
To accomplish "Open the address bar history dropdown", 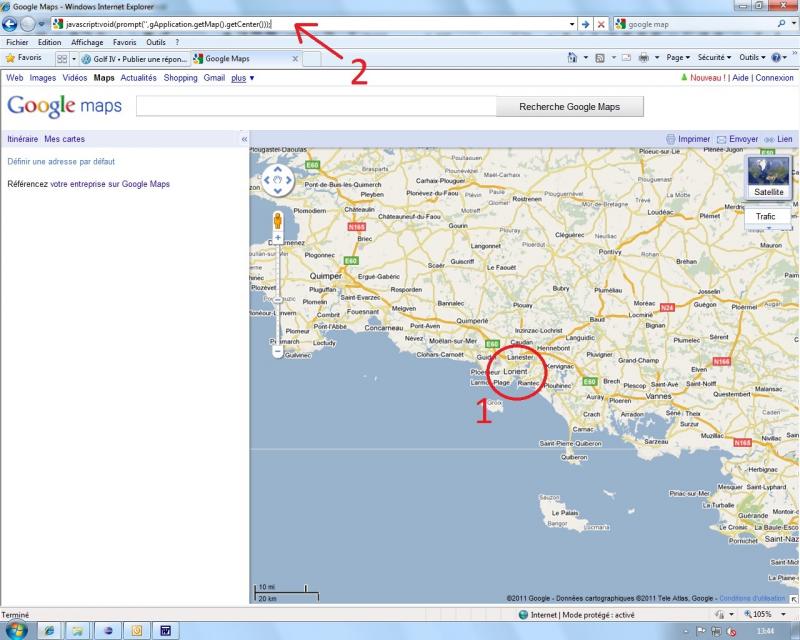I will 572,24.
